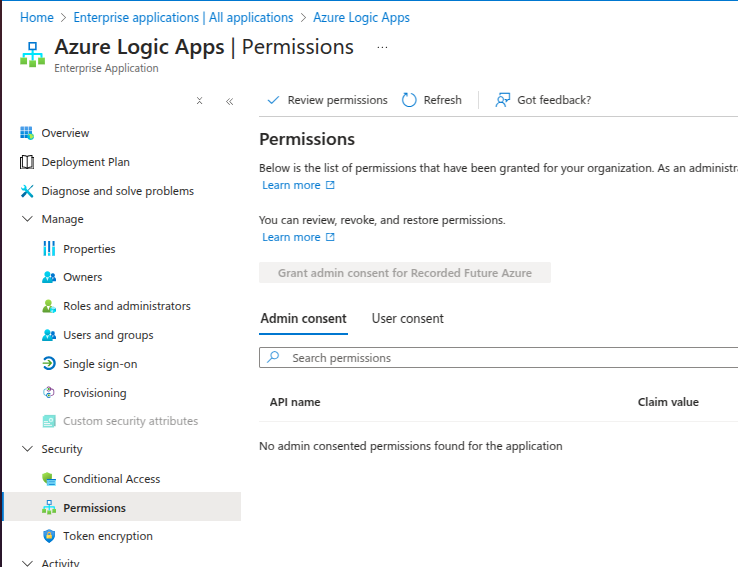Open Enterprise applications | All applications breadcrumb
This screenshot has height=567, width=738.
tap(183, 17)
